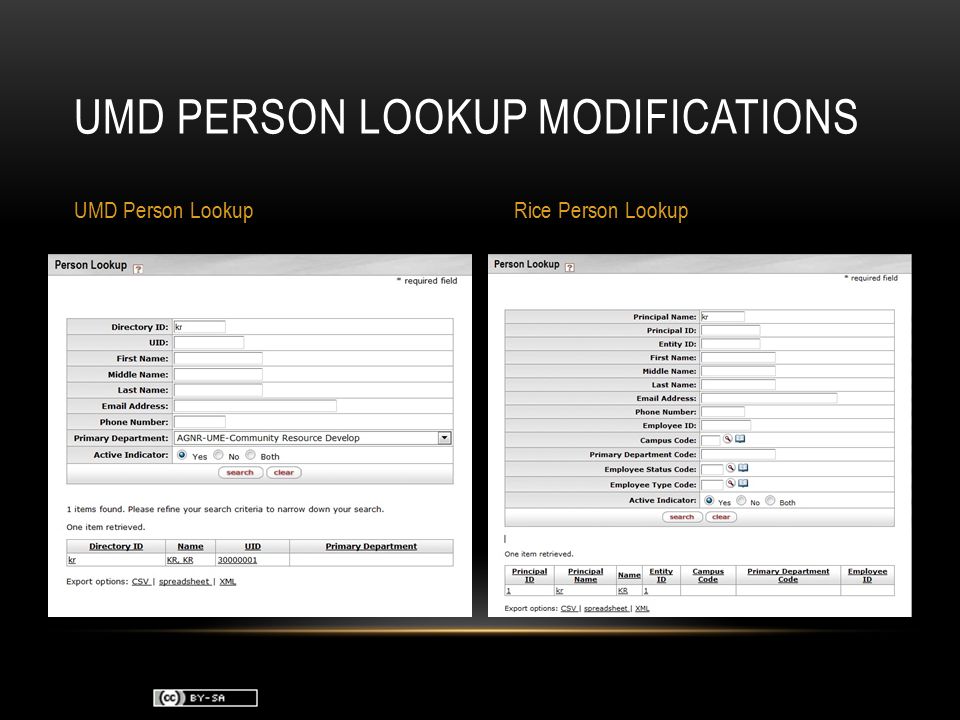Select No Active Indicator in Rice lookup
The width and height of the screenshot is (960, 720).
coord(741,500)
